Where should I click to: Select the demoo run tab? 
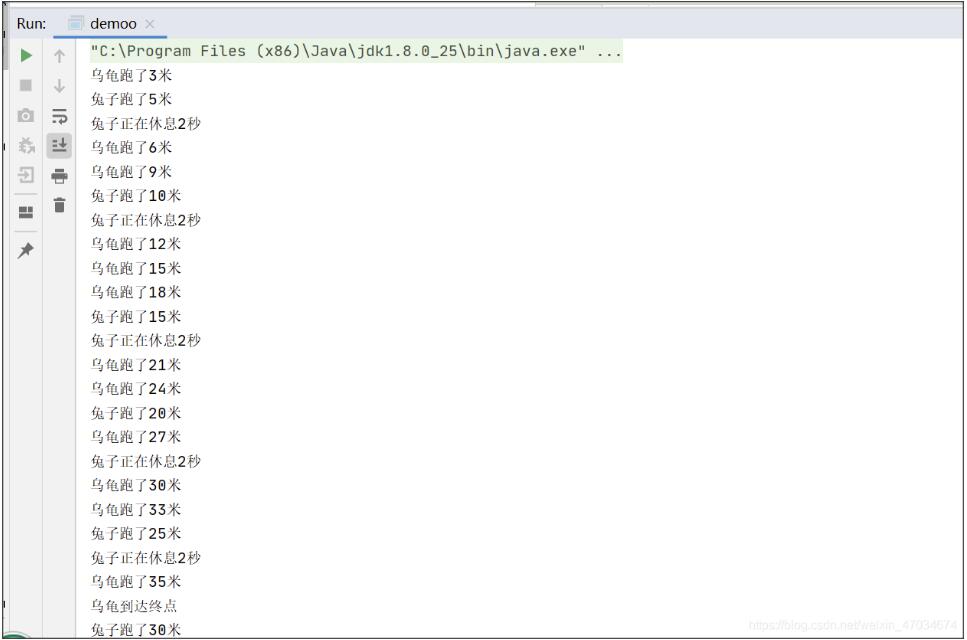point(110,24)
